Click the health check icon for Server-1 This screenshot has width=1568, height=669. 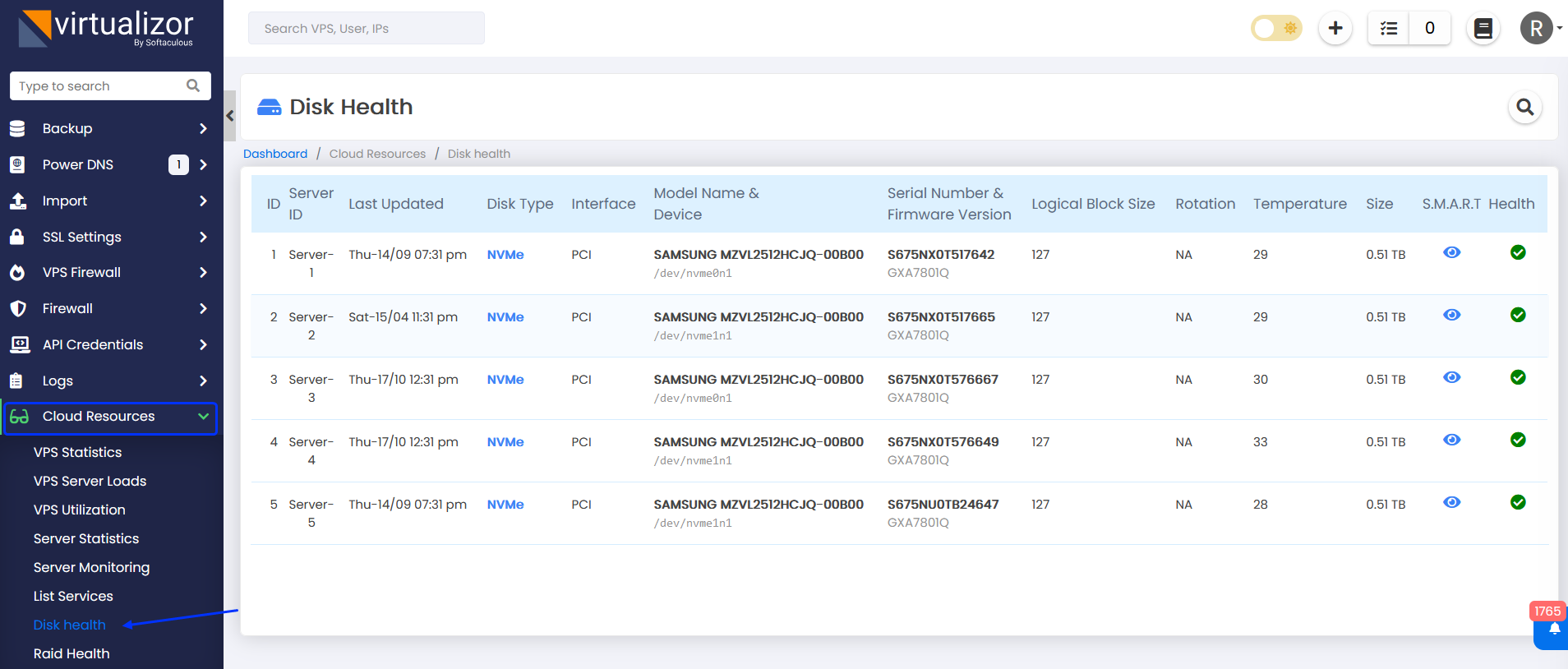point(1518,252)
